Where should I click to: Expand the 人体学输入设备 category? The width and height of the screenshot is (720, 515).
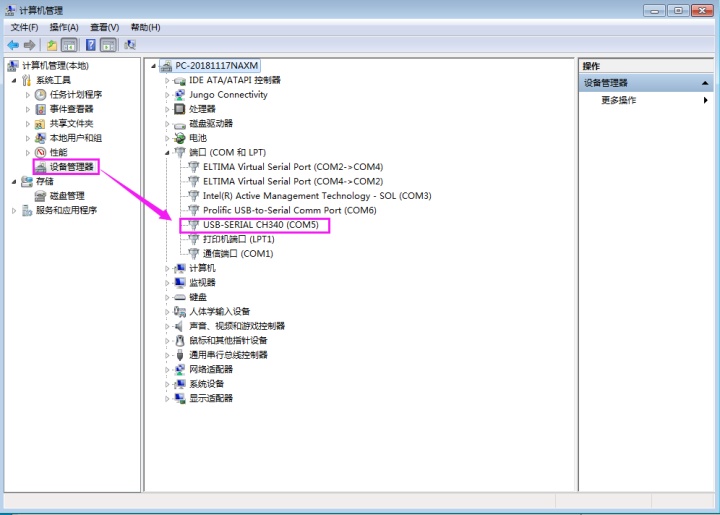coord(167,312)
